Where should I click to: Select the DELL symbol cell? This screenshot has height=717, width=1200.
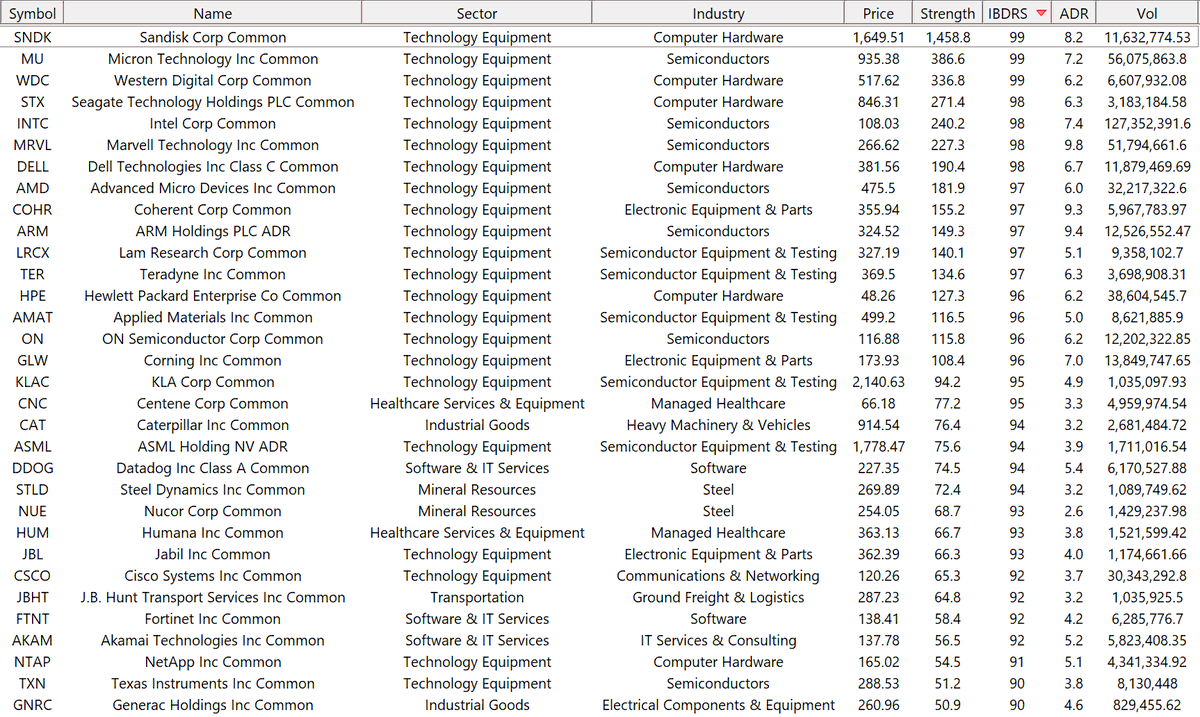point(33,167)
